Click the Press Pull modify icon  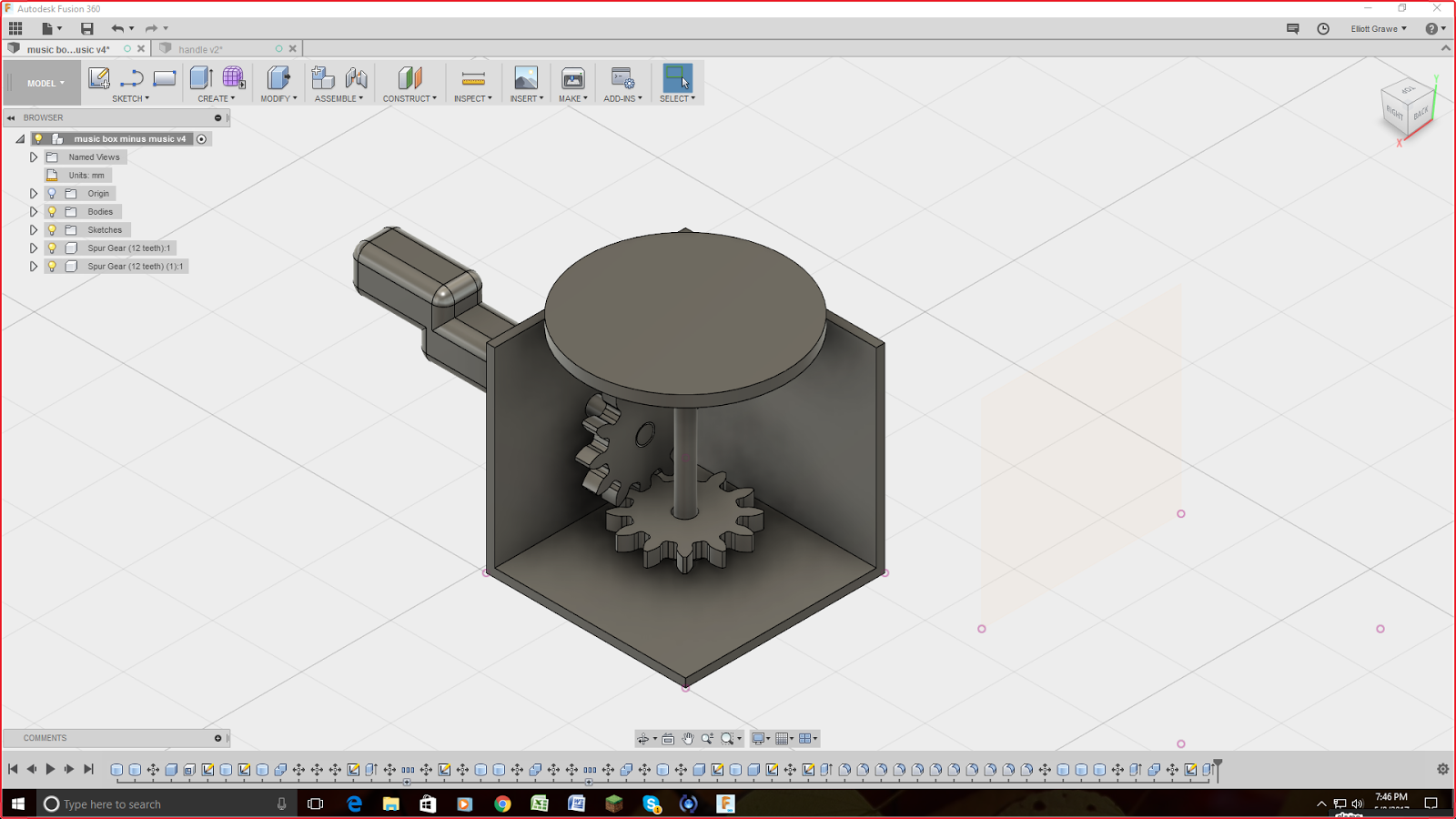(278, 78)
